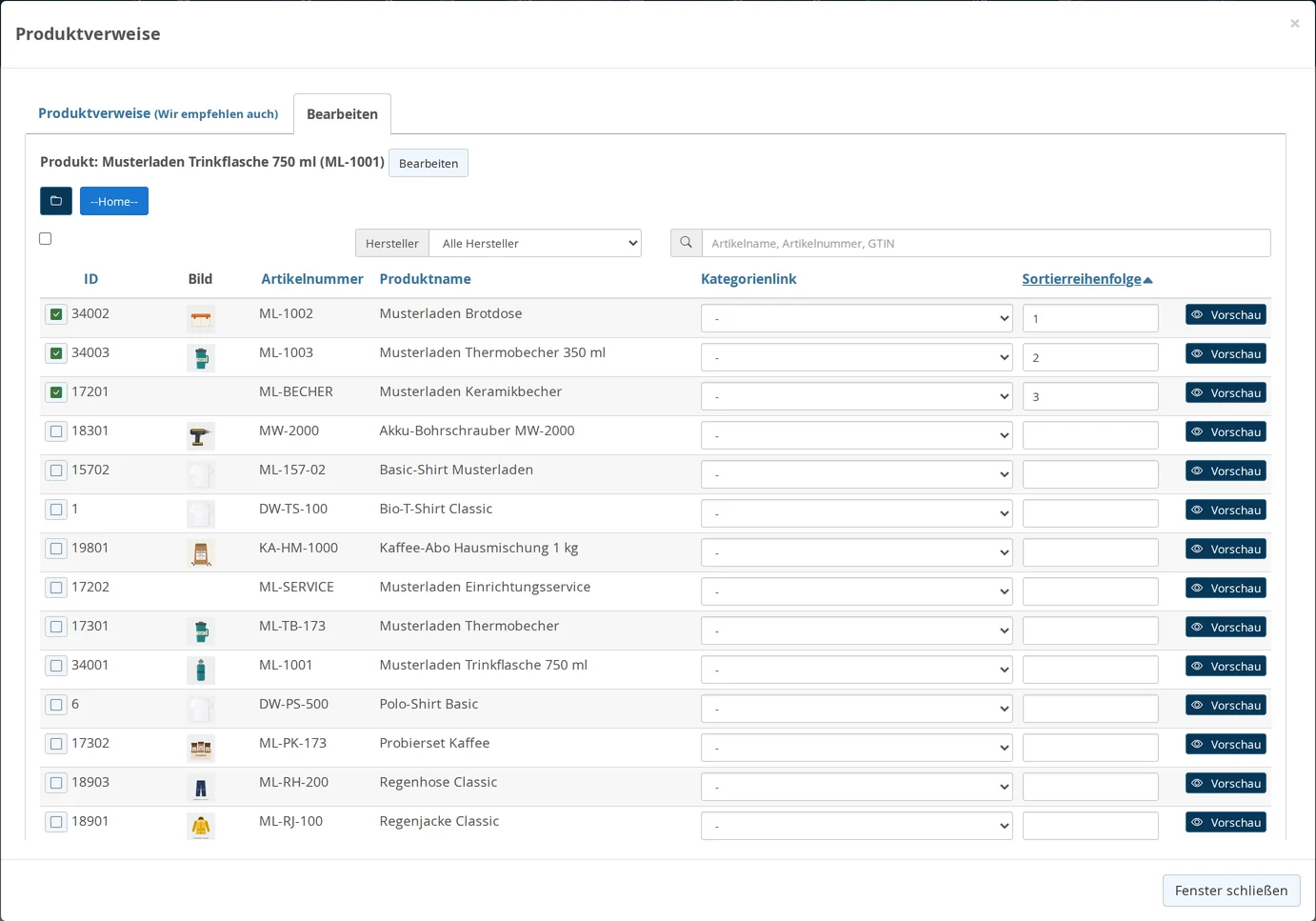Uncheck product 34003 checkbox

click(x=56, y=353)
